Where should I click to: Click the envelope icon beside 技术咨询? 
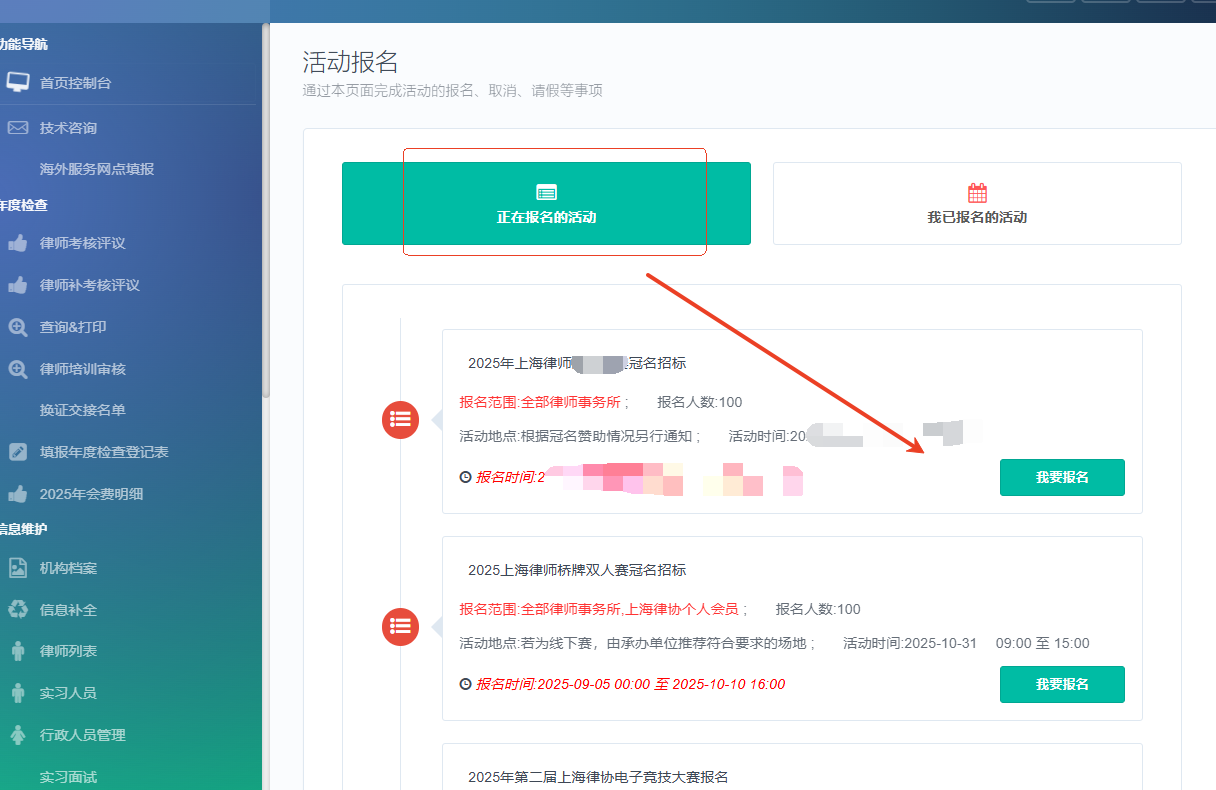tap(18, 128)
